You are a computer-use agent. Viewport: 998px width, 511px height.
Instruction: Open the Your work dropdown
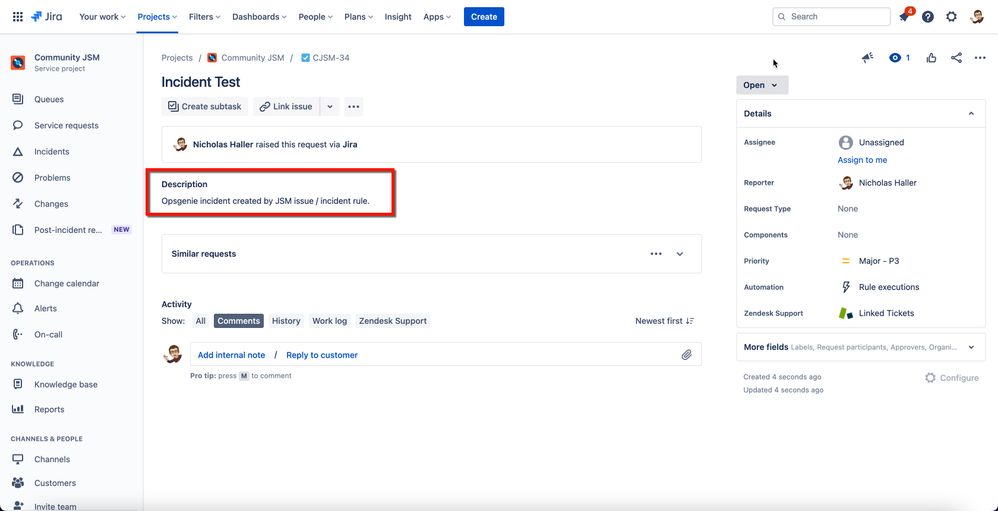tap(102, 17)
